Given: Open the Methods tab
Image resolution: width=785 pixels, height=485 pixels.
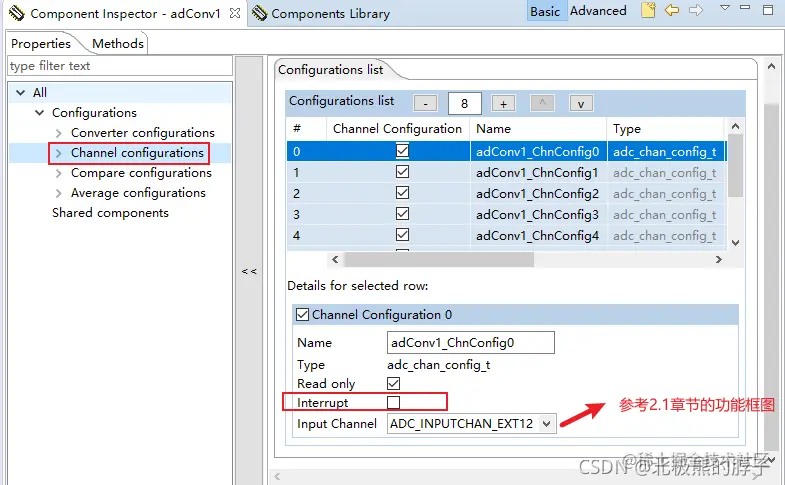Looking at the screenshot, I should (x=118, y=44).
